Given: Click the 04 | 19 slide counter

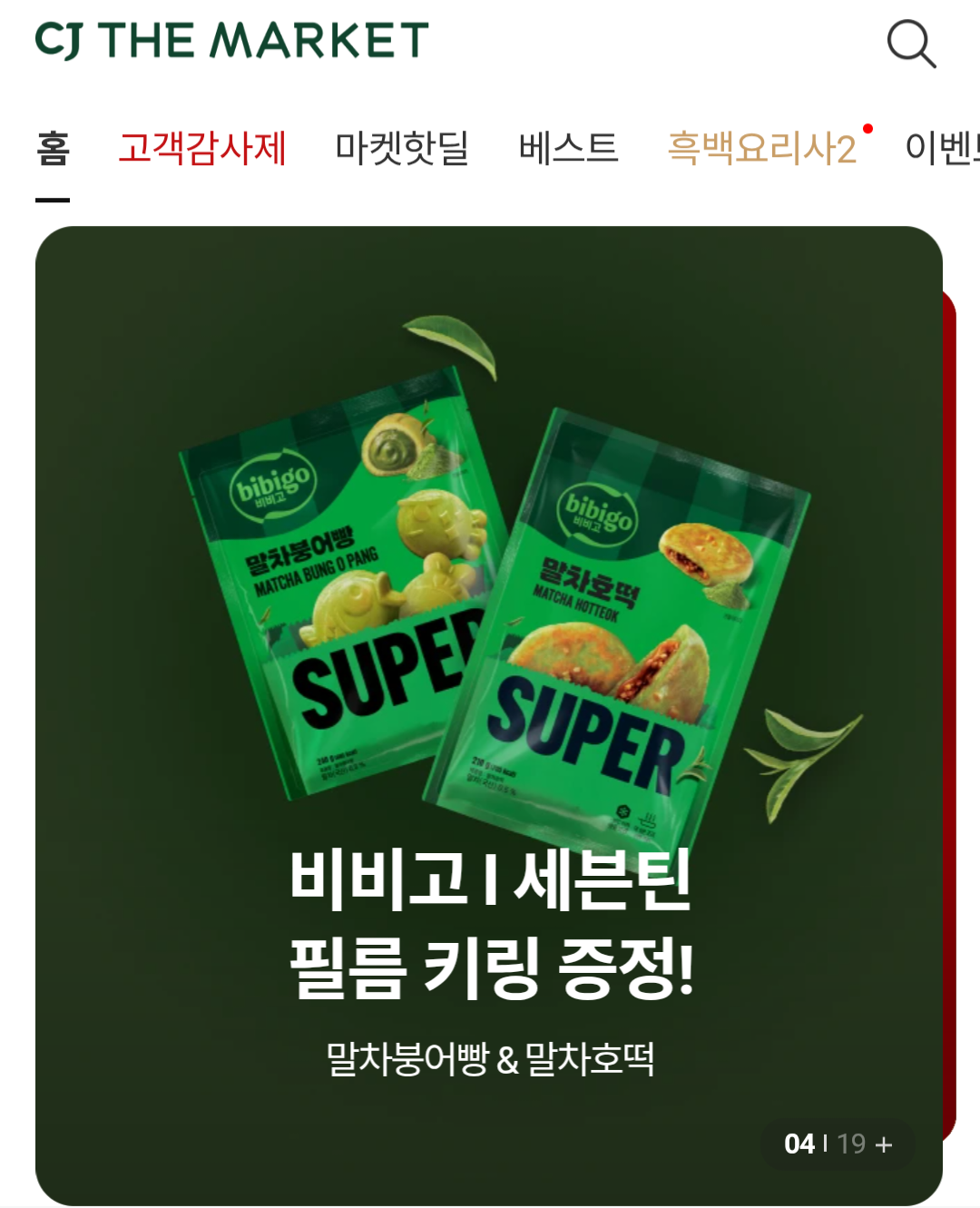Looking at the screenshot, I should (x=838, y=1144).
